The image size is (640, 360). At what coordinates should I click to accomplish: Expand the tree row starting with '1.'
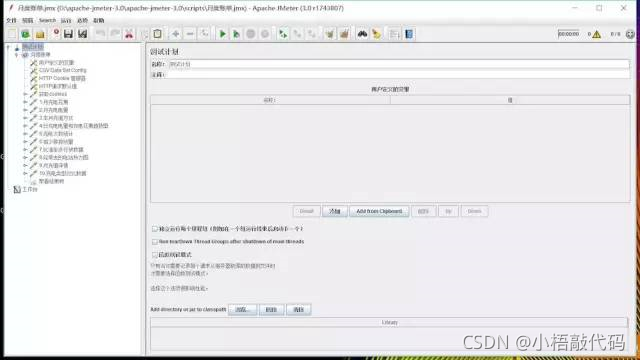(x=25, y=102)
